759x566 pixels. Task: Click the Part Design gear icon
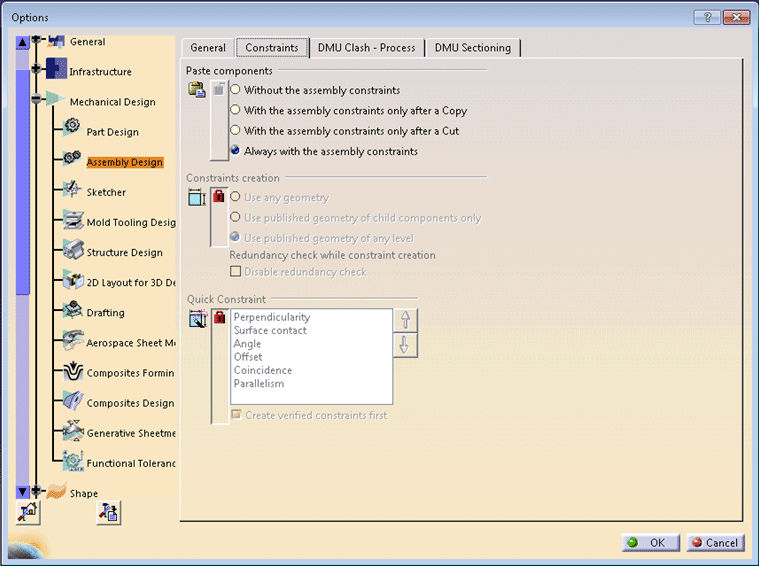(x=72, y=126)
